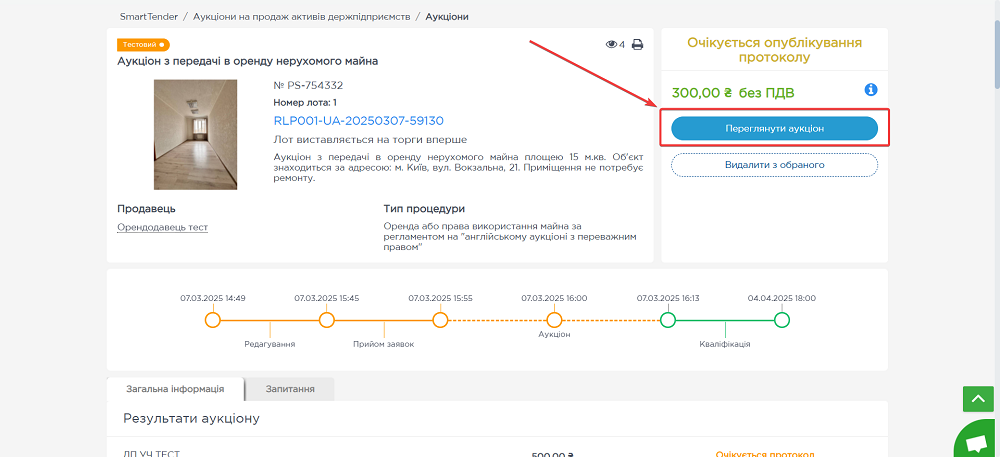This screenshot has width=1000, height=457.
Task: Click the timeline marker for 07.03.2025 15:45
Action: (x=326, y=320)
